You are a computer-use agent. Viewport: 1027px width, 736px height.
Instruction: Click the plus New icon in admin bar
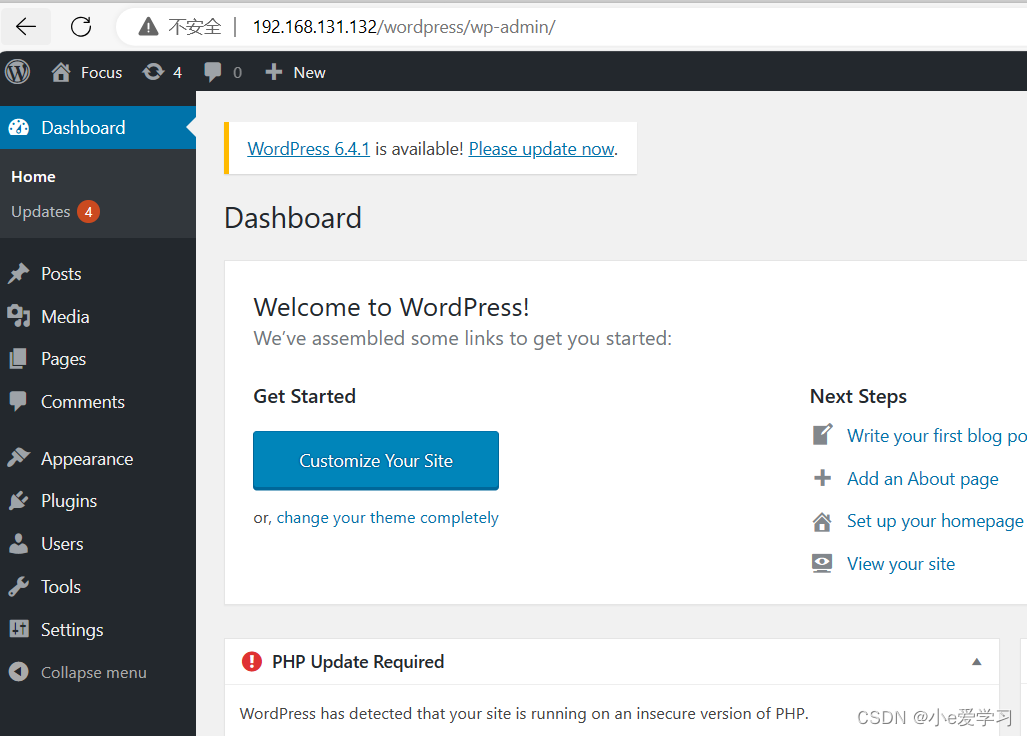click(x=274, y=72)
